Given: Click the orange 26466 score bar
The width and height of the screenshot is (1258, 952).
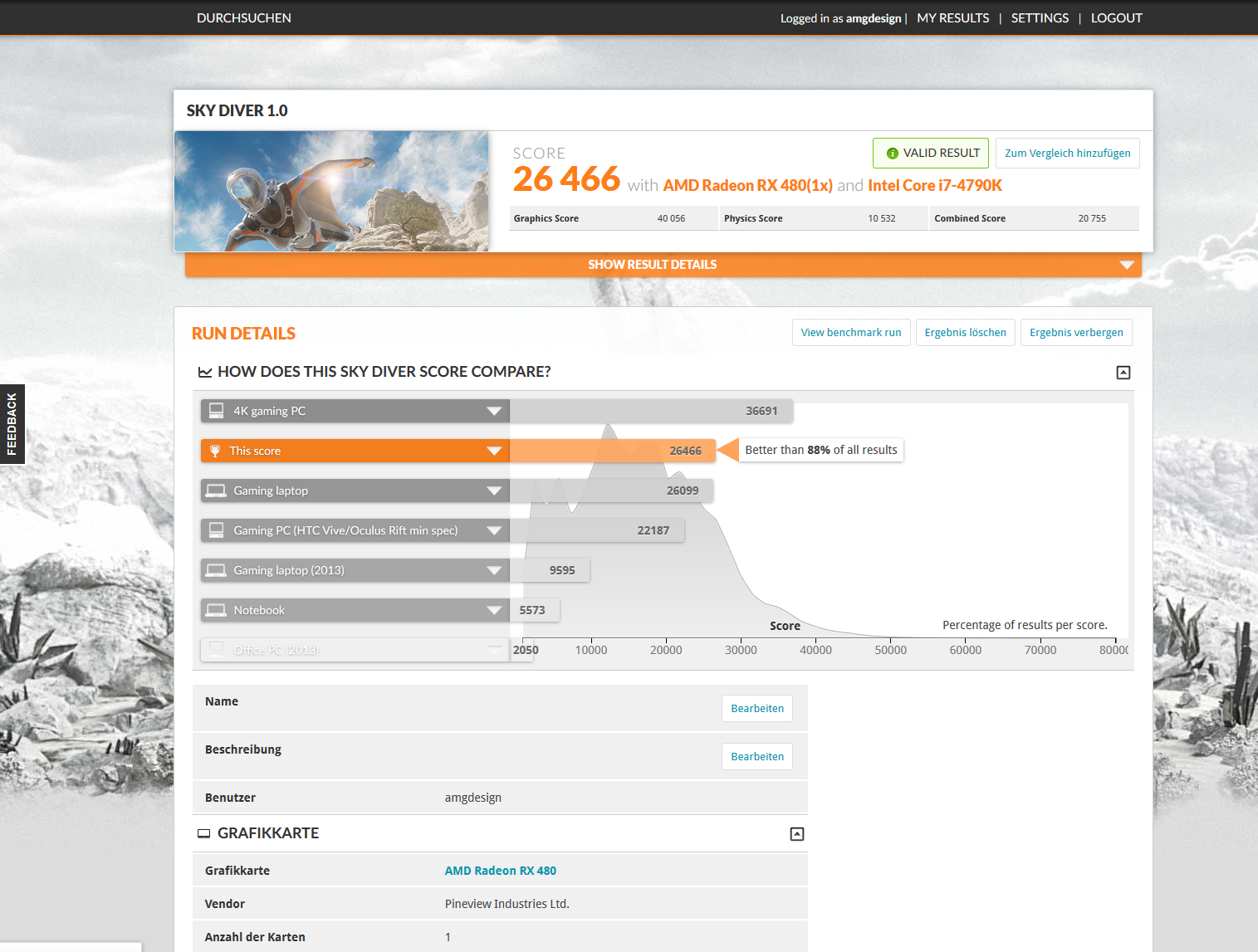Looking at the screenshot, I should [x=612, y=451].
